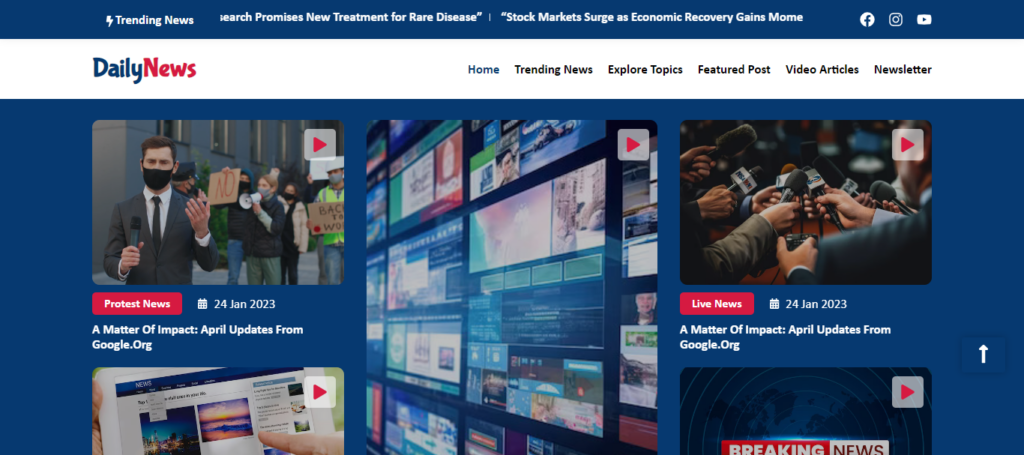
Task: Open the Facebook social icon
Action: click(x=867, y=19)
